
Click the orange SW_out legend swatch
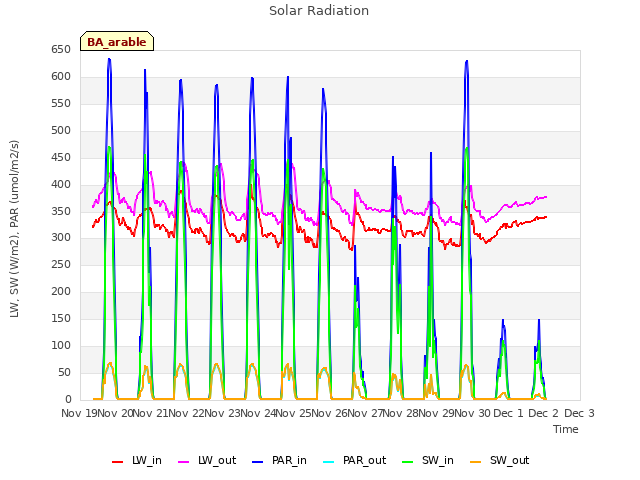476,462
